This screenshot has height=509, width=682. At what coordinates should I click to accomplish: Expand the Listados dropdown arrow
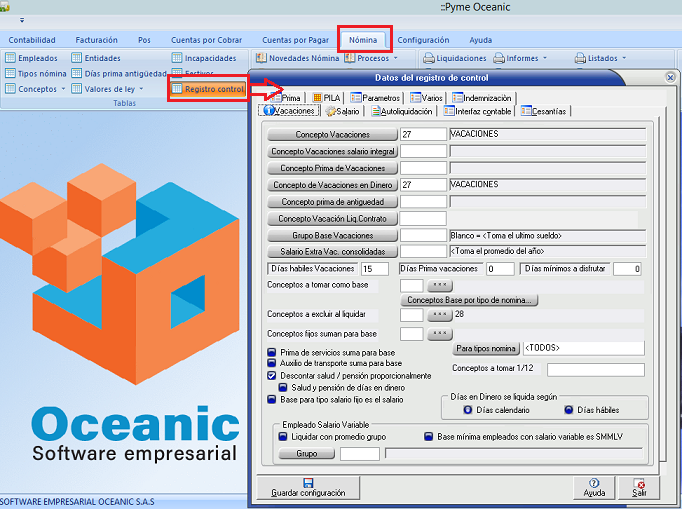coord(624,58)
